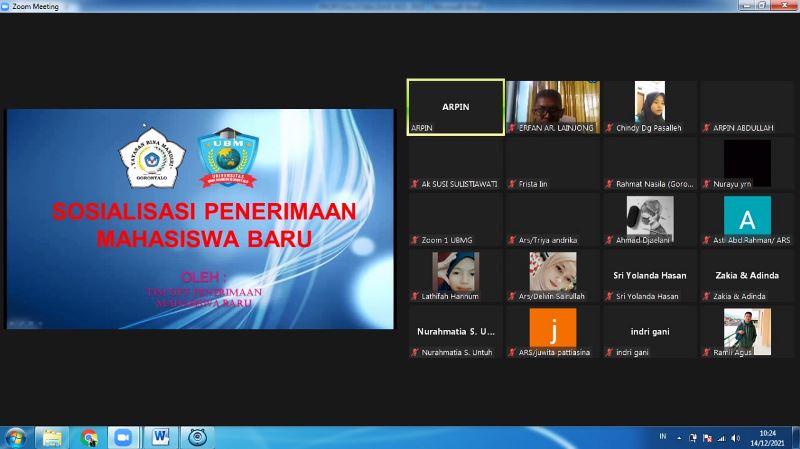
Task: Click the round blue camera app taskbar icon
Action: coord(198,437)
